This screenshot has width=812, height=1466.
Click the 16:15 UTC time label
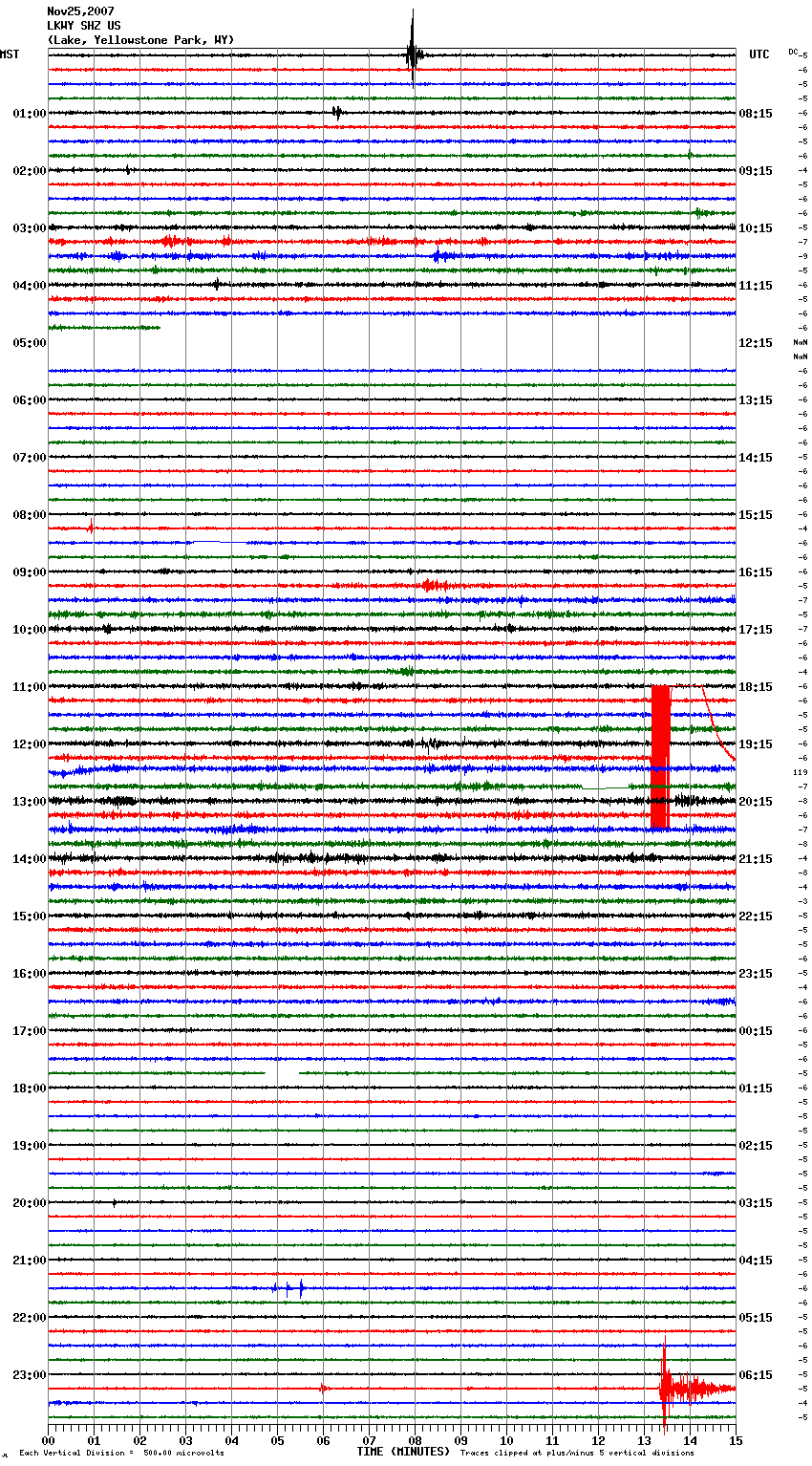click(x=756, y=572)
